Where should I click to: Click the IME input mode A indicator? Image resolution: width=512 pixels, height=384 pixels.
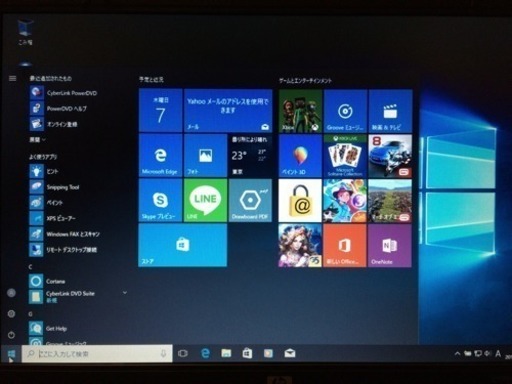[498, 354]
